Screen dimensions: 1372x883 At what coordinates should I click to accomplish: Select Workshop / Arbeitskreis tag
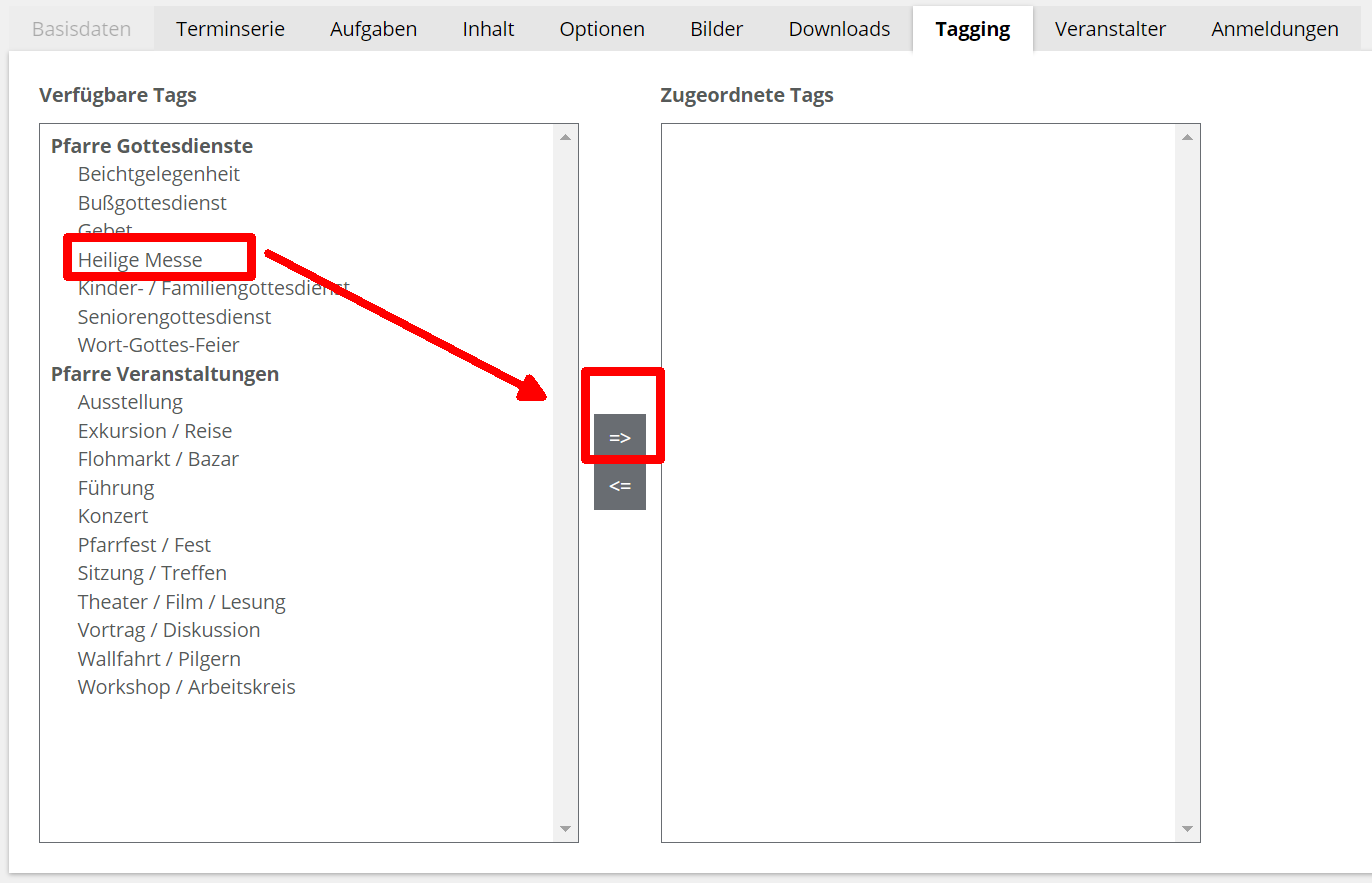coord(186,687)
